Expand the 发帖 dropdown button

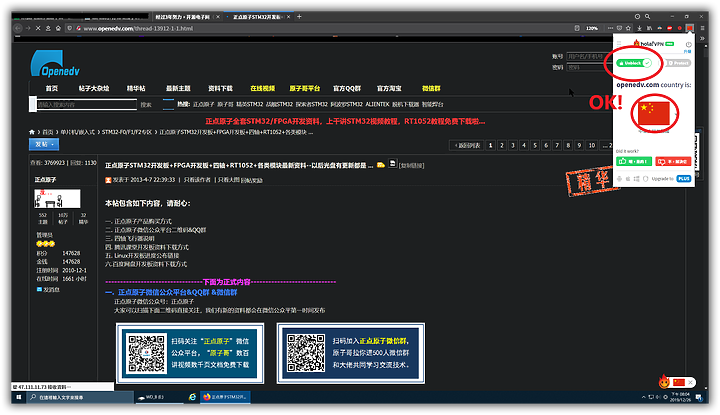coord(44,144)
